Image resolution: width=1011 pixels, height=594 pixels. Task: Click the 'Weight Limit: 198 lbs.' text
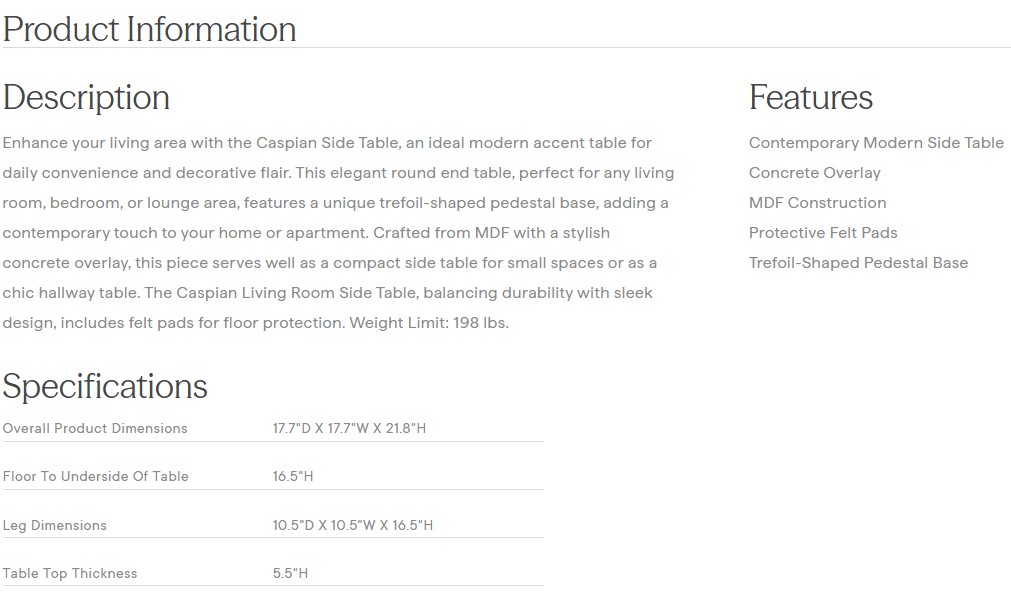429,323
